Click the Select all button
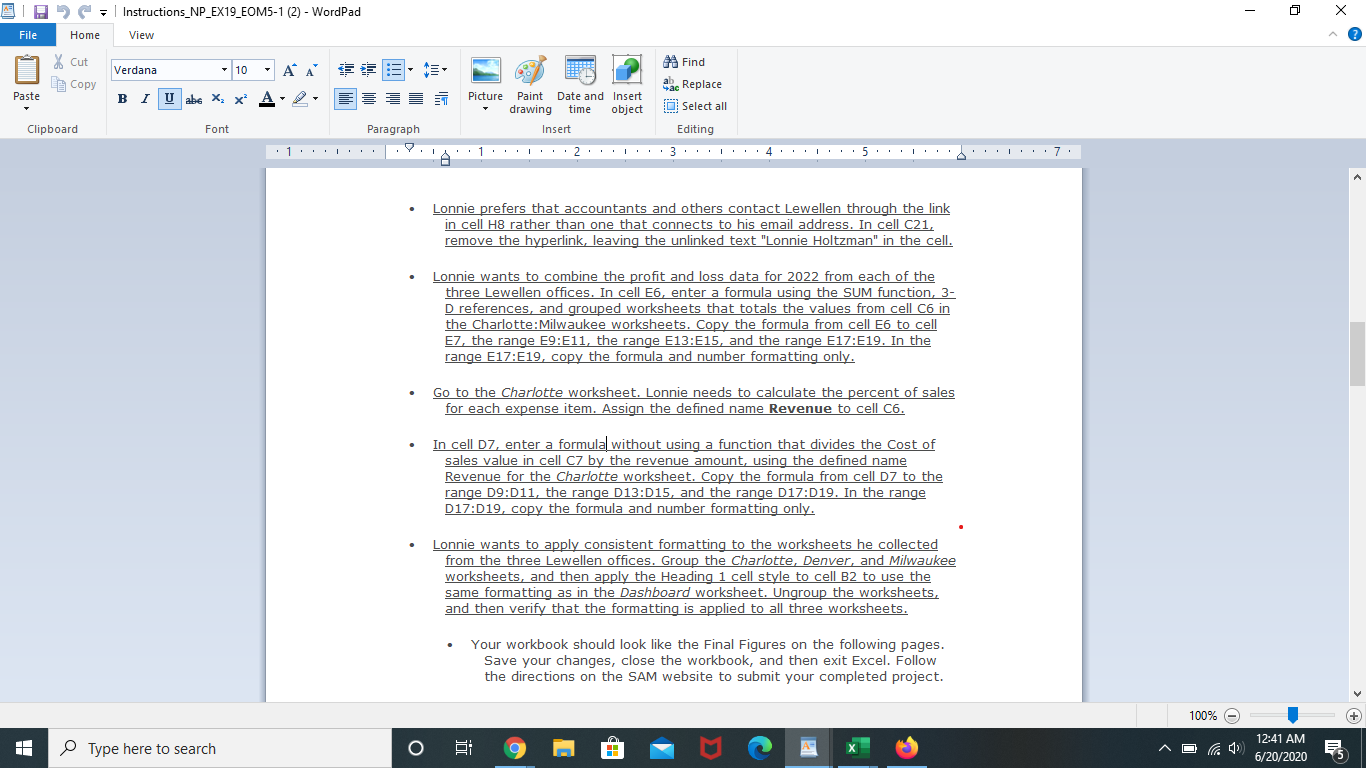The image size is (1366, 768). [x=695, y=106]
